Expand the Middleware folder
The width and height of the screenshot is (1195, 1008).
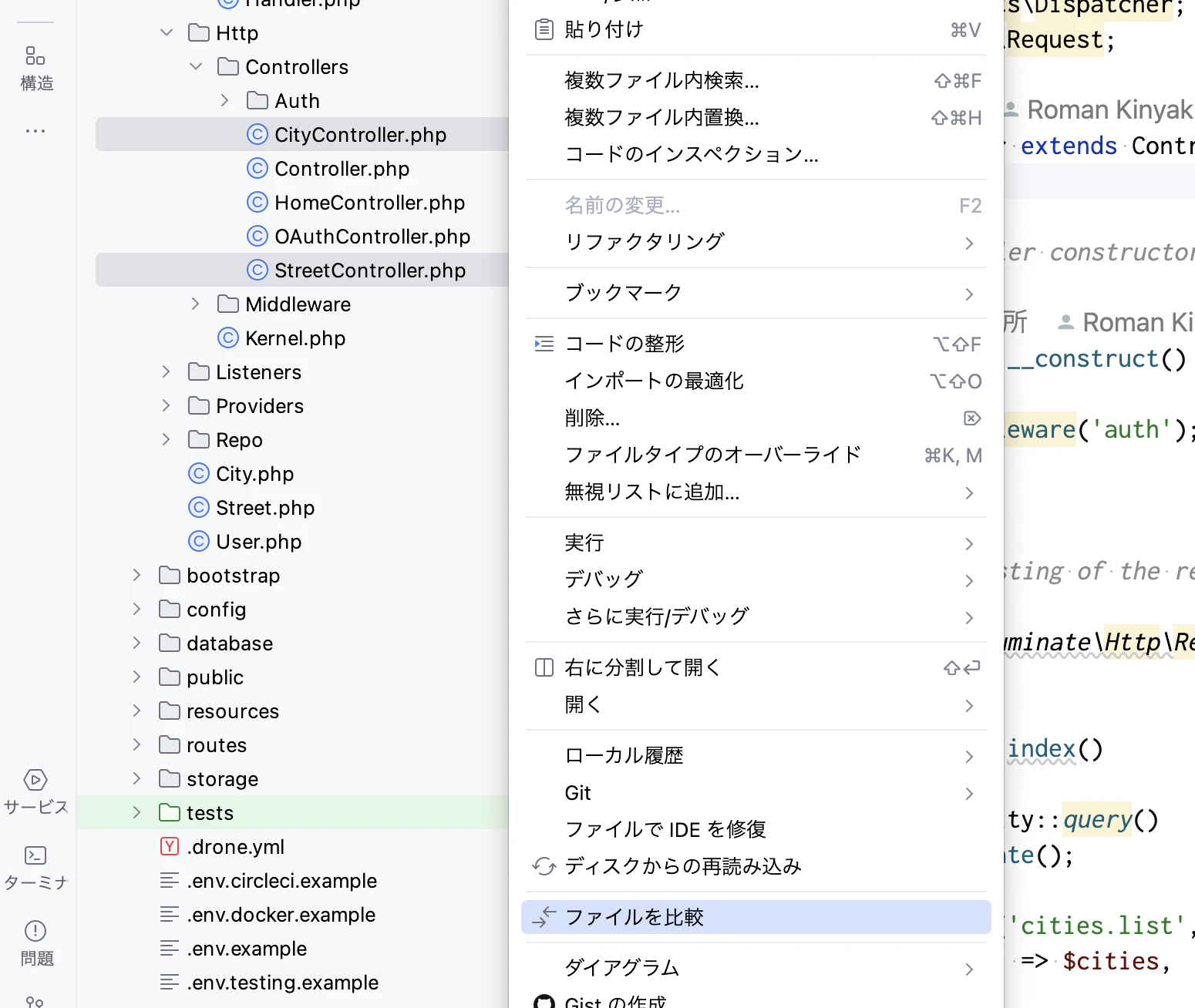tap(195, 304)
